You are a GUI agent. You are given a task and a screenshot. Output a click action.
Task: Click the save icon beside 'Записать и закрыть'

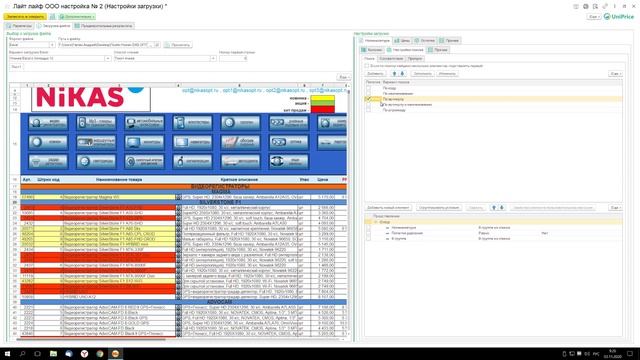tap(52, 17)
